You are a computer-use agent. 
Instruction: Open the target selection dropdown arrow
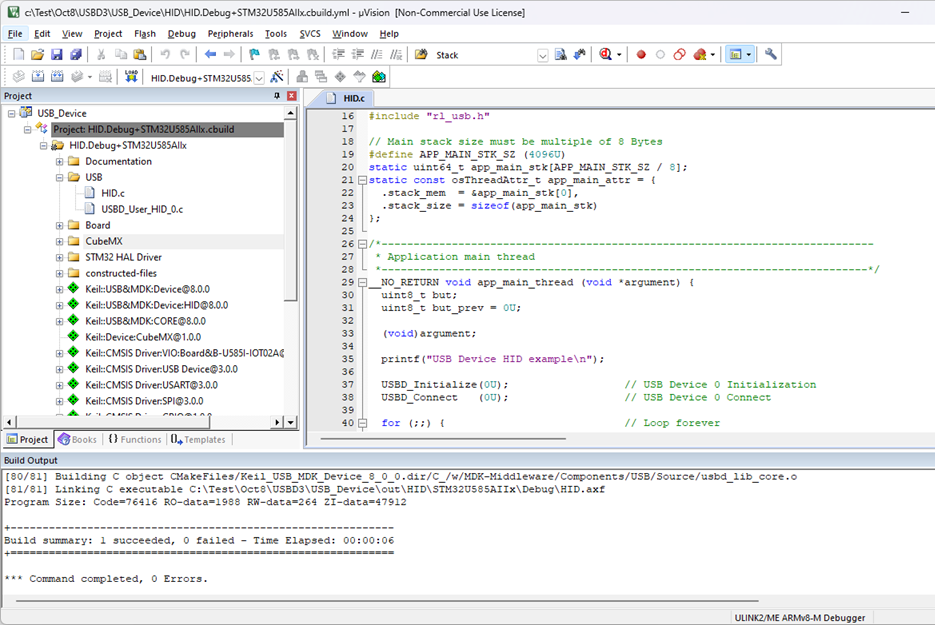coord(260,78)
